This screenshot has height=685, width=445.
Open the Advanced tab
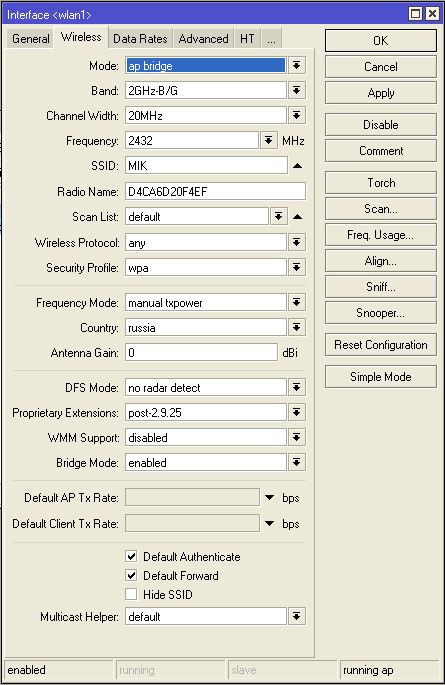coord(204,39)
